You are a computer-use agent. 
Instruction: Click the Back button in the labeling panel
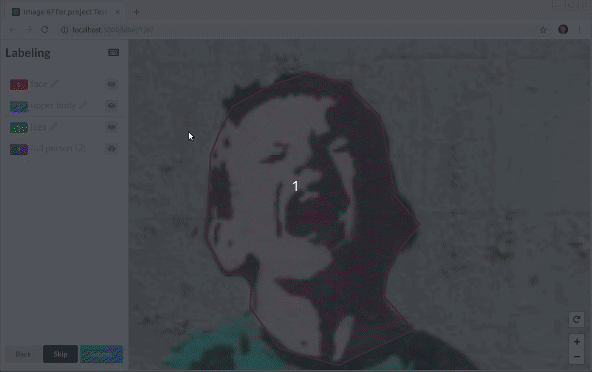[23, 354]
